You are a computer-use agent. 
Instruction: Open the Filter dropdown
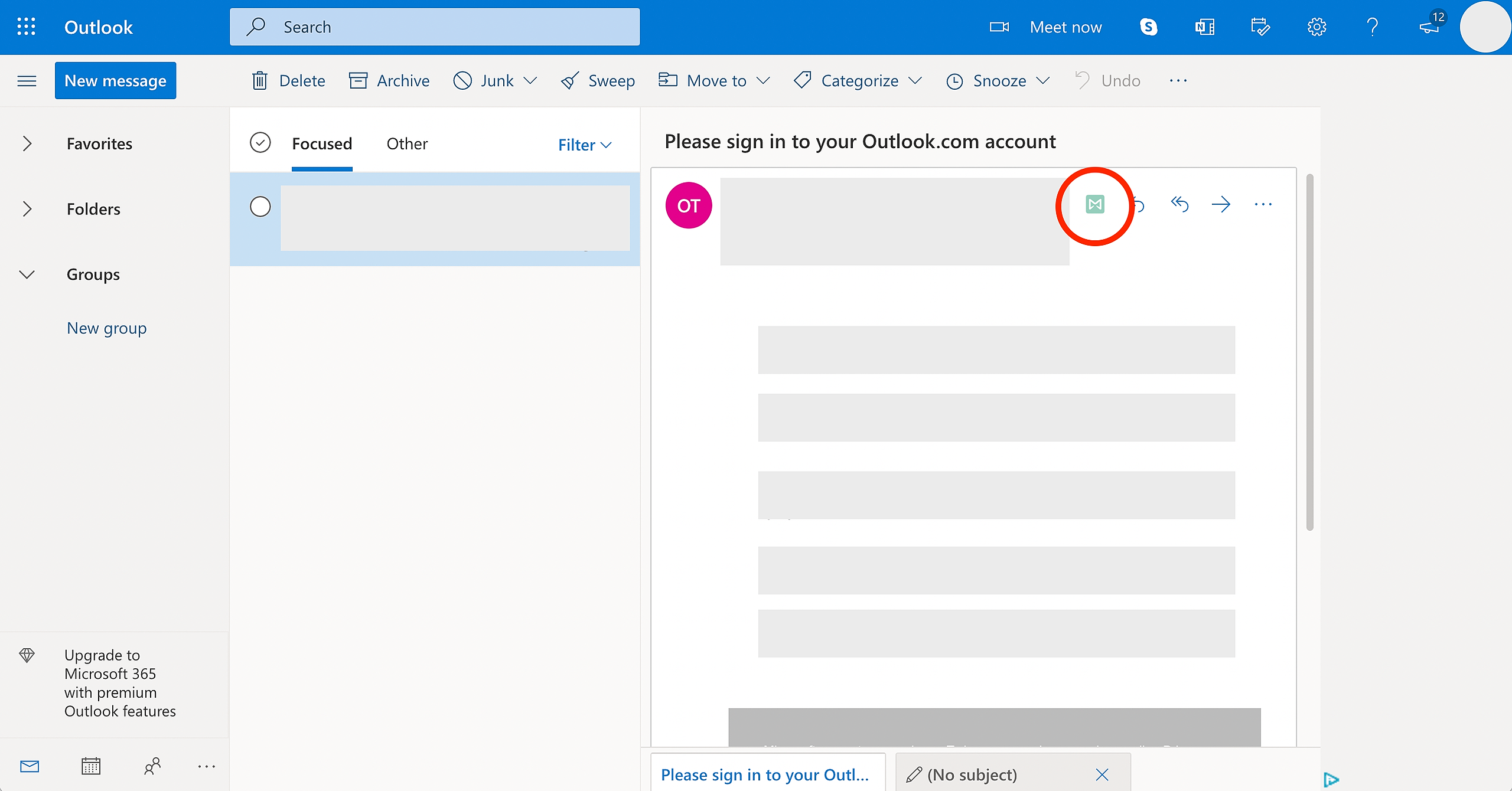point(585,145)
